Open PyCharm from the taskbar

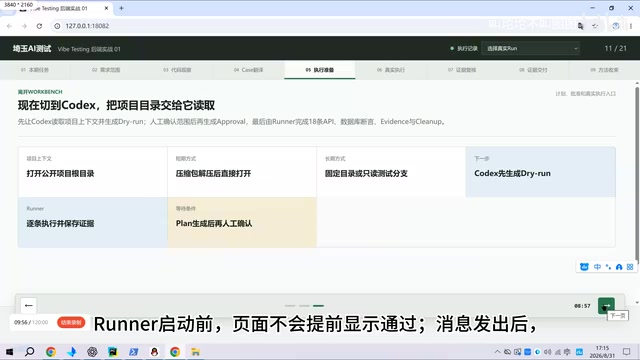(x=113, y=351)
